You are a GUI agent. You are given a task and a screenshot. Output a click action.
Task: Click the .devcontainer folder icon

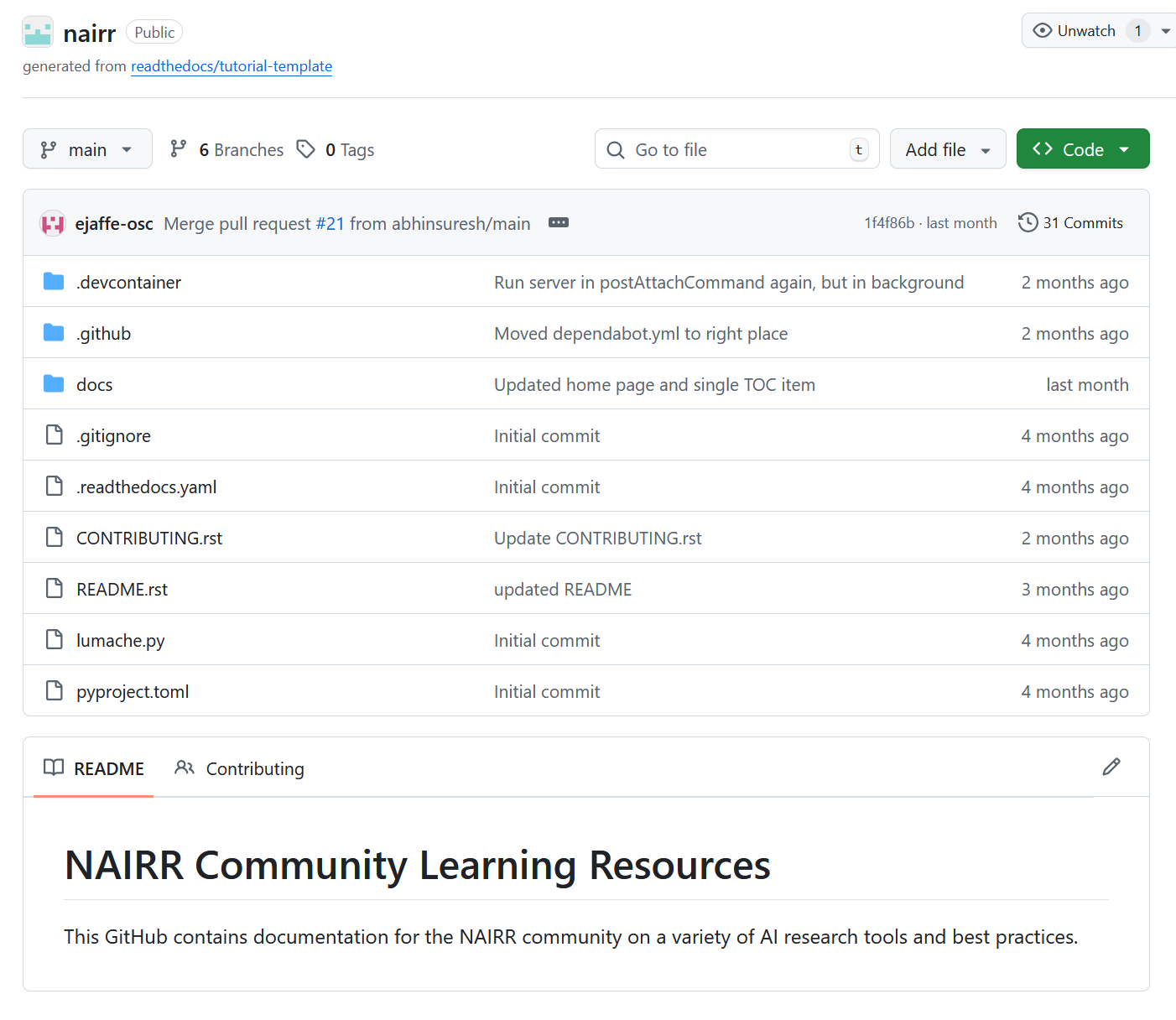[x=54, y=282]
